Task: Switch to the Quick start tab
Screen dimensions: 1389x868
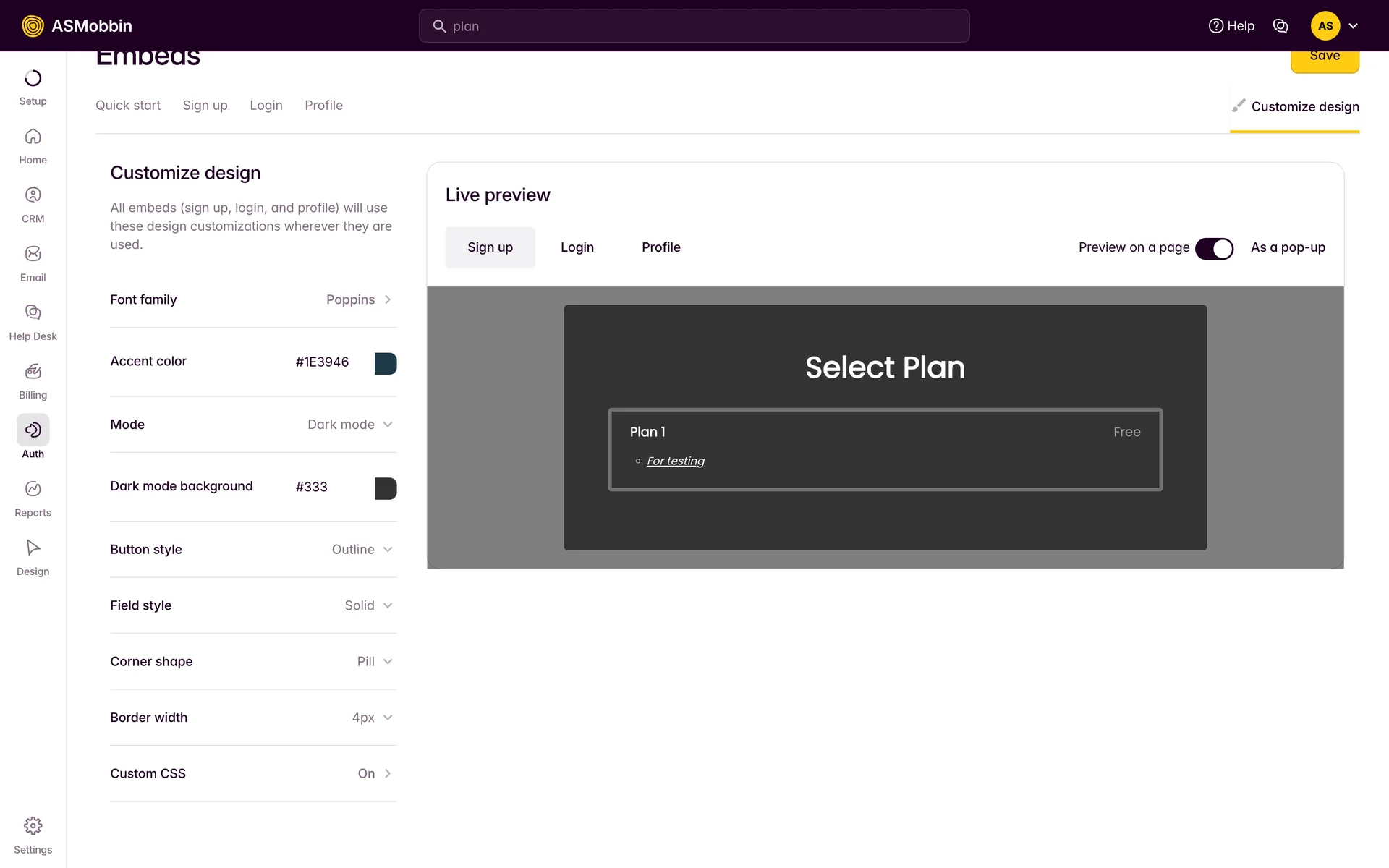Action: click(128, 106)
